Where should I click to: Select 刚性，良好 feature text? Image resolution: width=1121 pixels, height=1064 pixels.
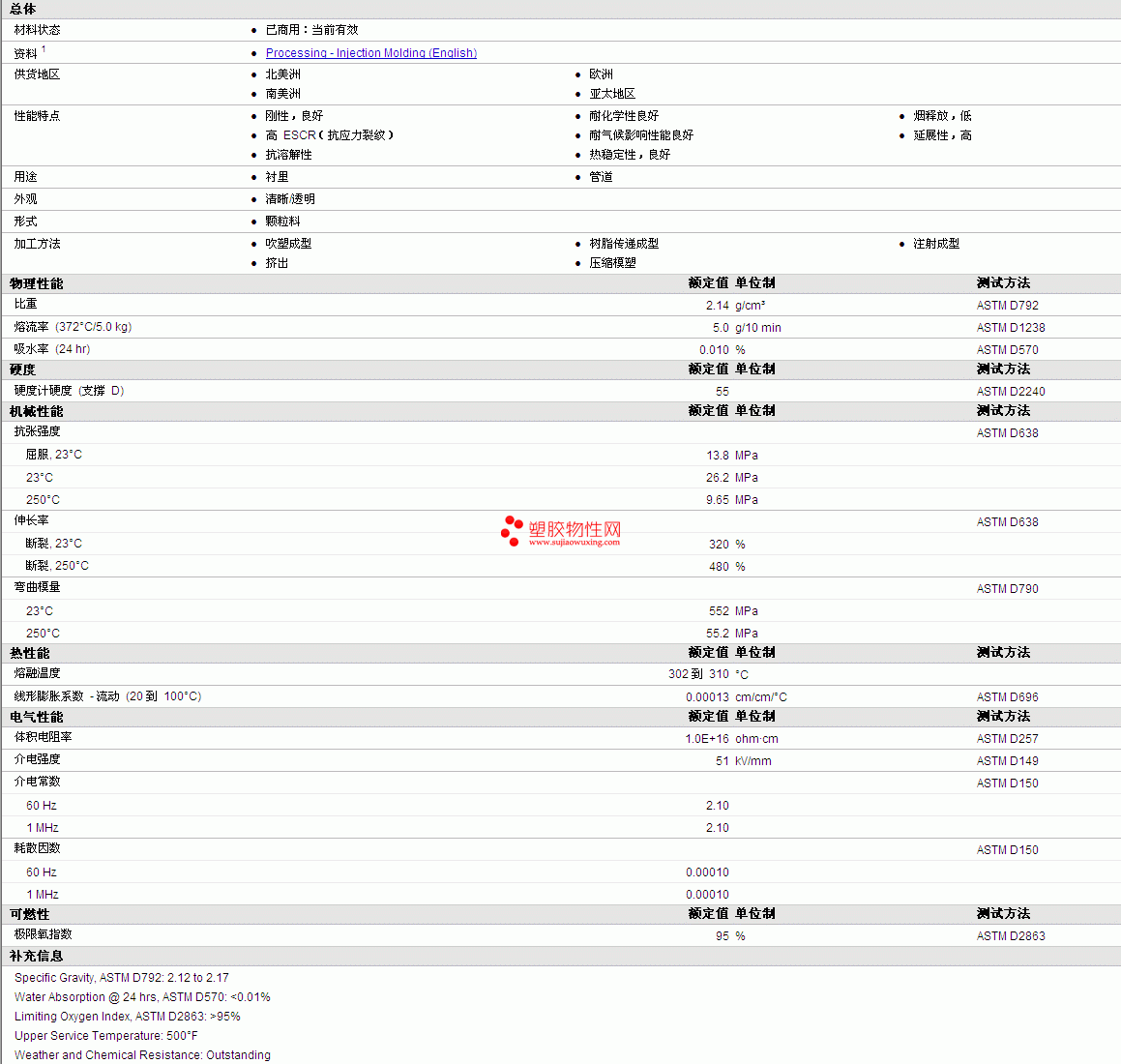click(x=295, y=116)
